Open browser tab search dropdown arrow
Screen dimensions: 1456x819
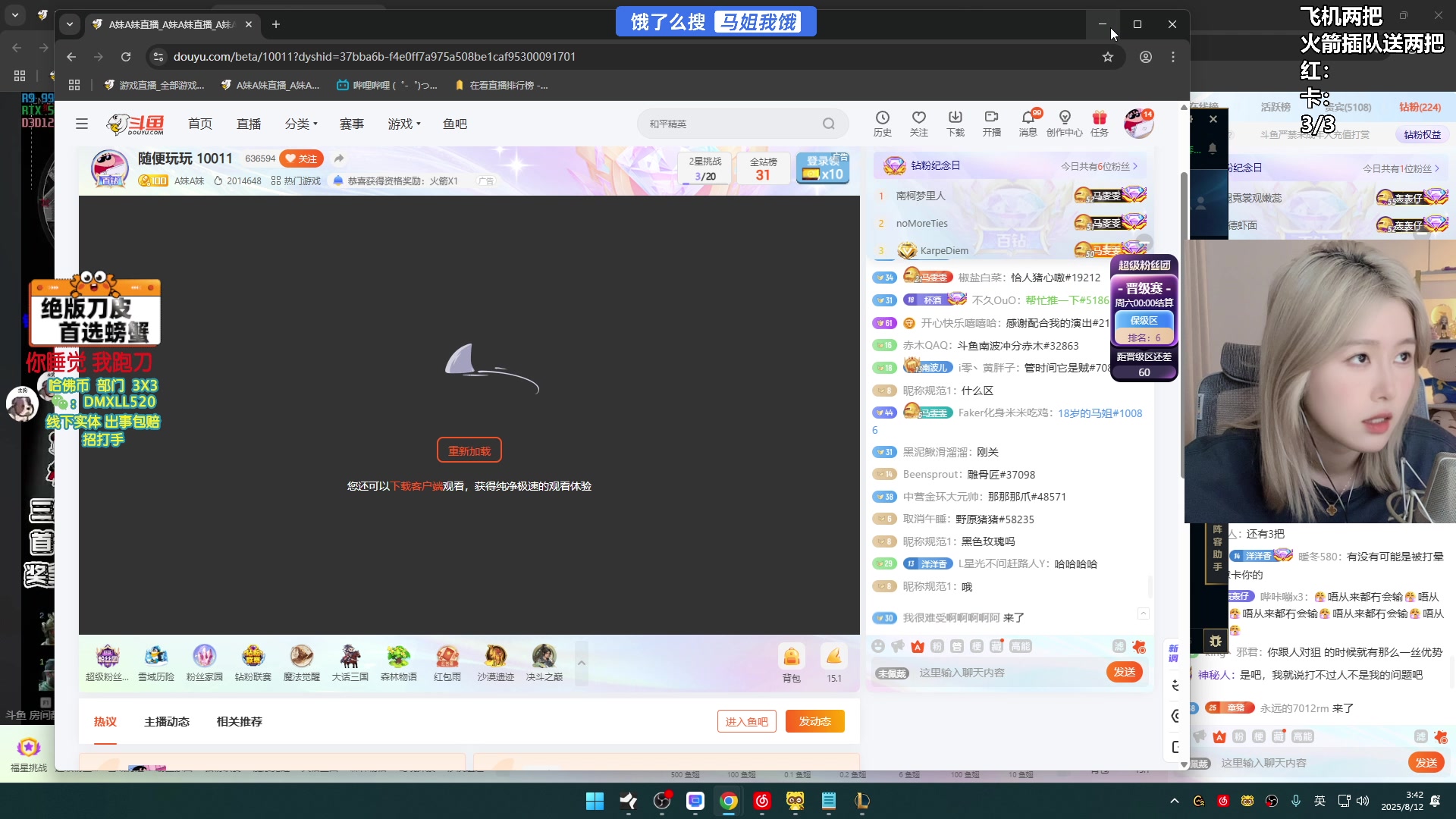(x=70, y=24)
